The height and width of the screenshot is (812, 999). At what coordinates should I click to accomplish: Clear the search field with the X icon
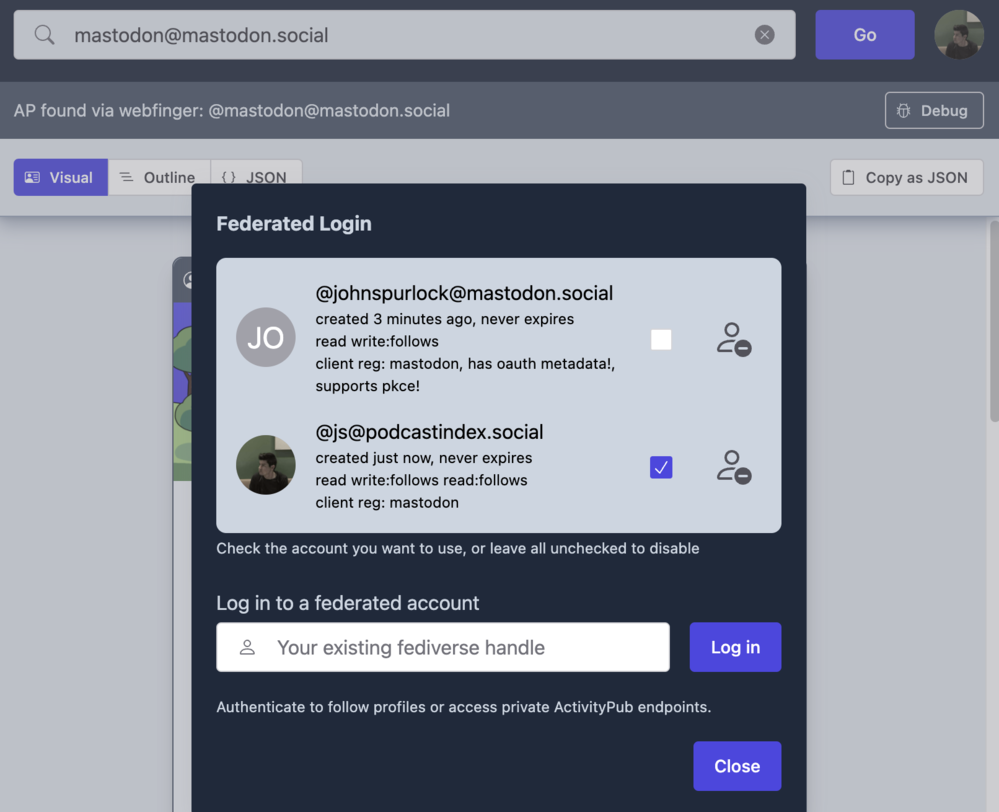(x=764, y=35)
